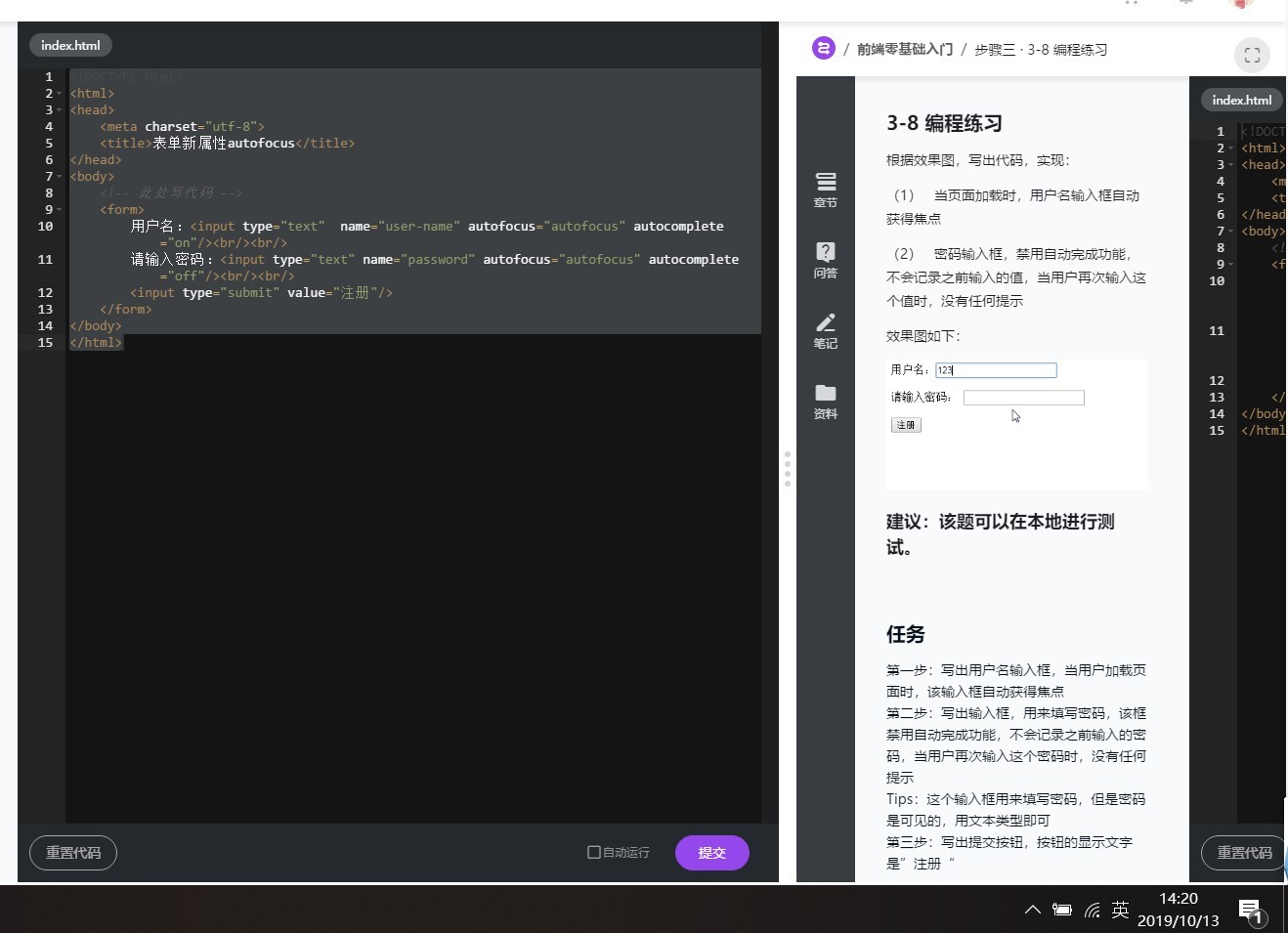Click the battery icon in system tray
1288x933 pixels.
1062,910
